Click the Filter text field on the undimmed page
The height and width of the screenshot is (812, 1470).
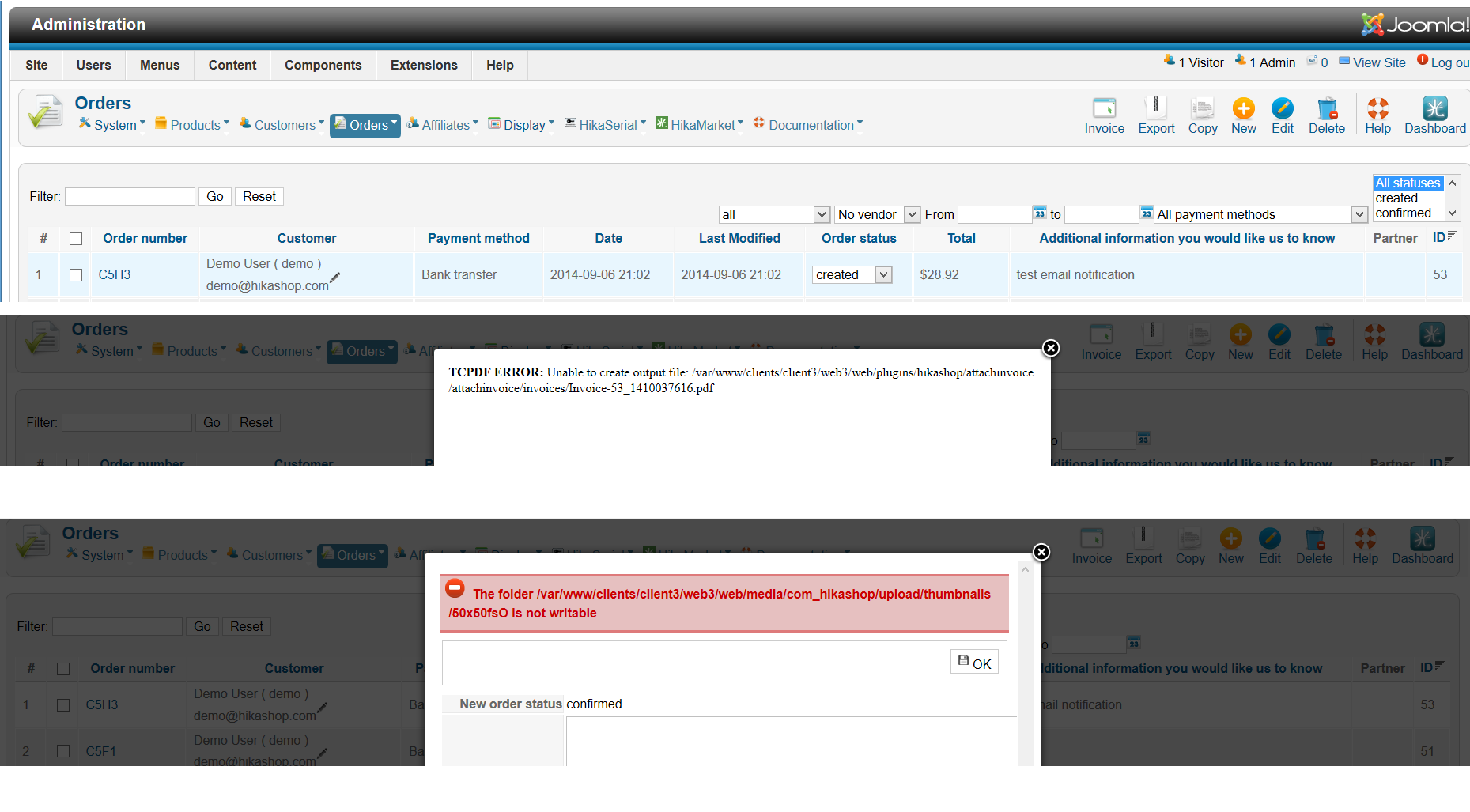130,196
